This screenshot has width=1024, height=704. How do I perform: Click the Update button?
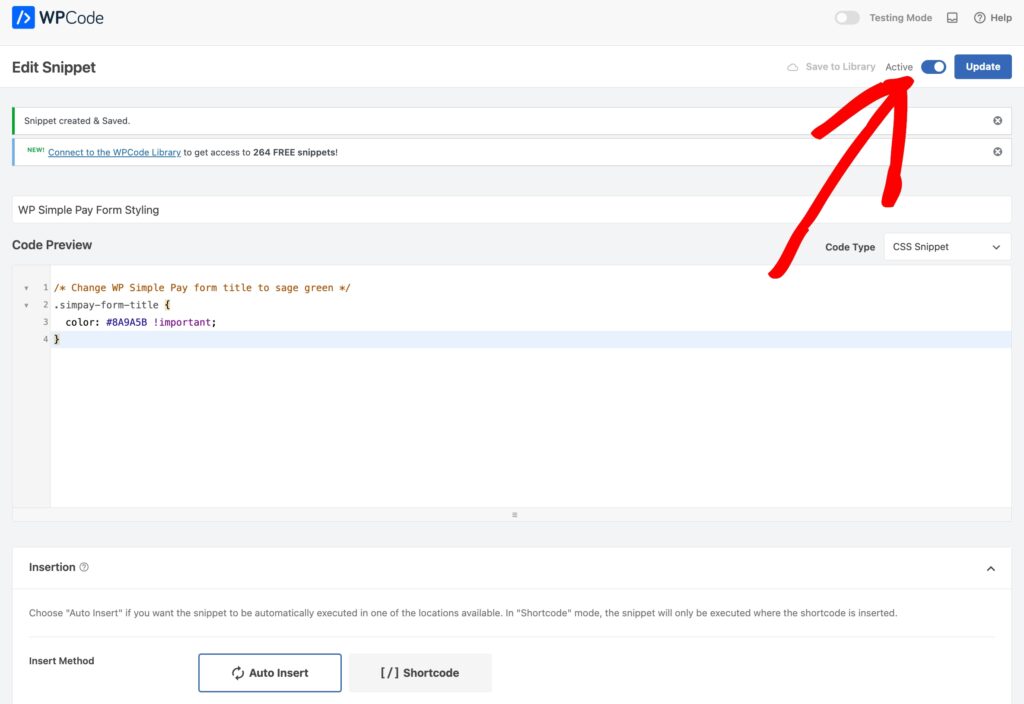(x=982, y=67)
